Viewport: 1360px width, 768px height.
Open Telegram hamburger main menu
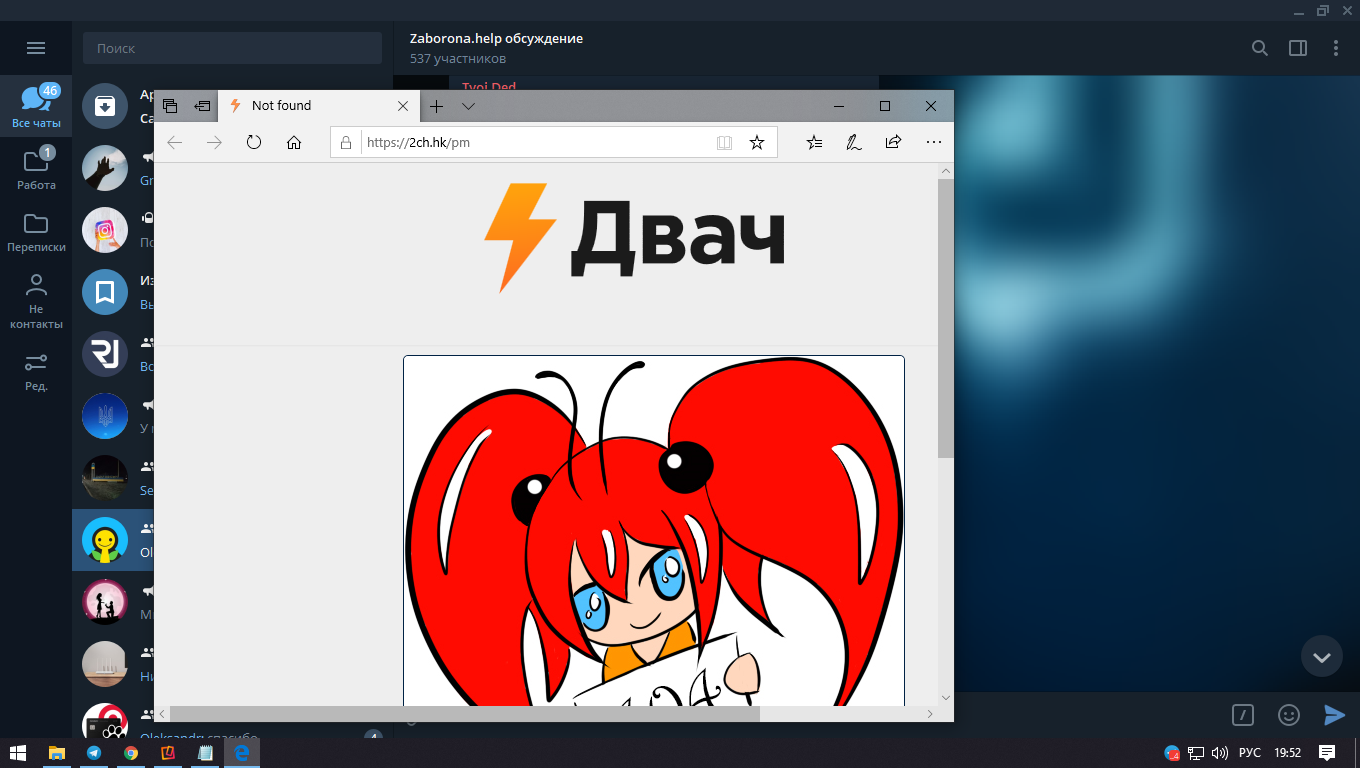tap(36, 48)
